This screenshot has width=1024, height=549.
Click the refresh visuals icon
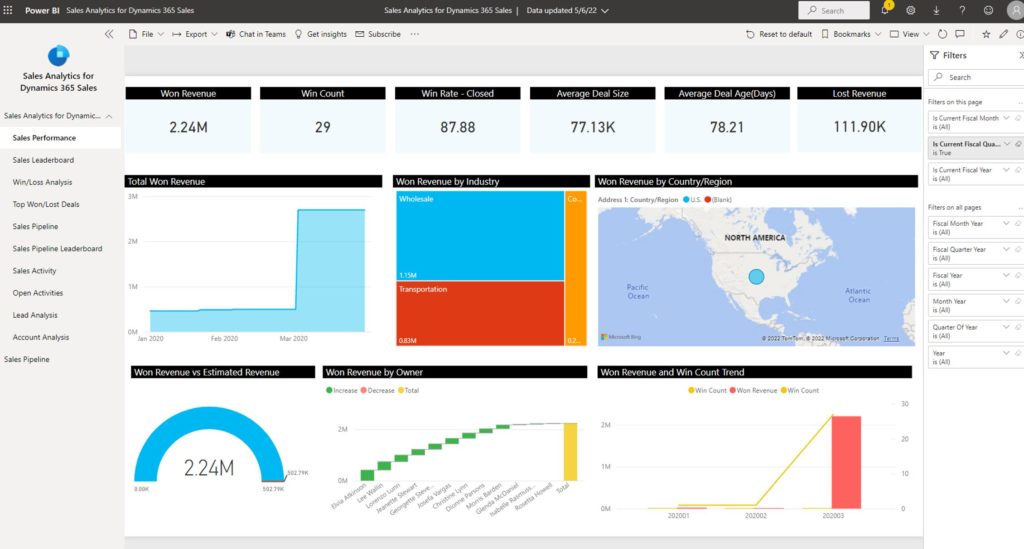942,34
